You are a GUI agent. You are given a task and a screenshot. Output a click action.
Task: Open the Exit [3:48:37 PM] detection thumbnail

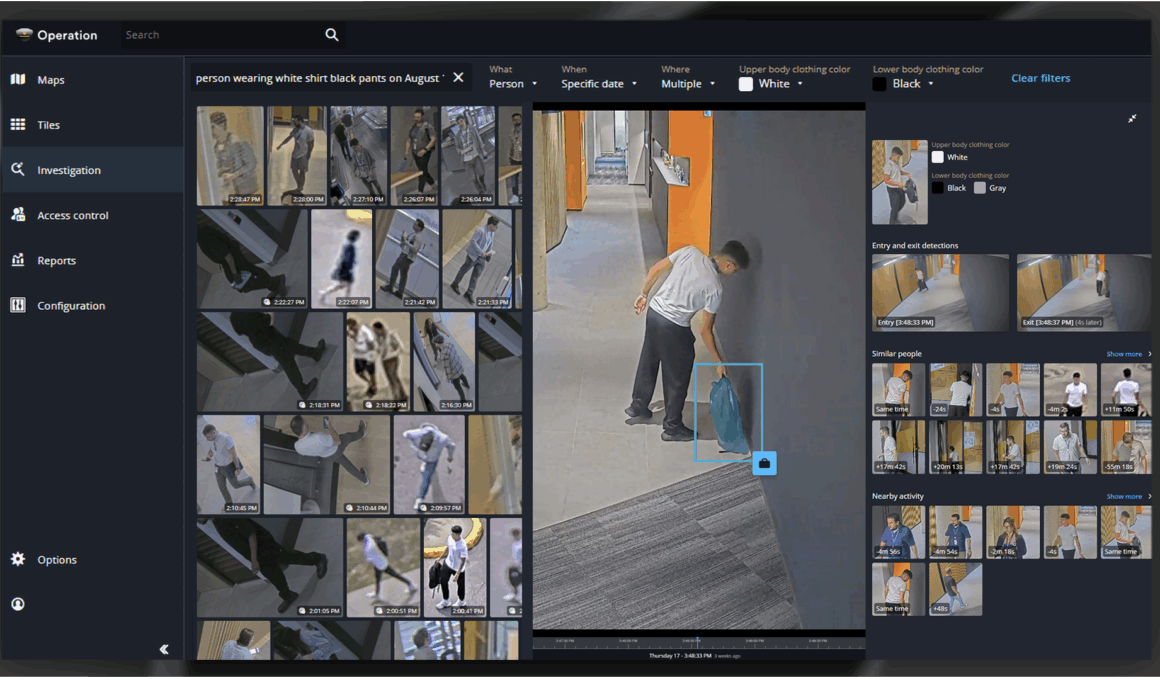tap(1084, 292)
